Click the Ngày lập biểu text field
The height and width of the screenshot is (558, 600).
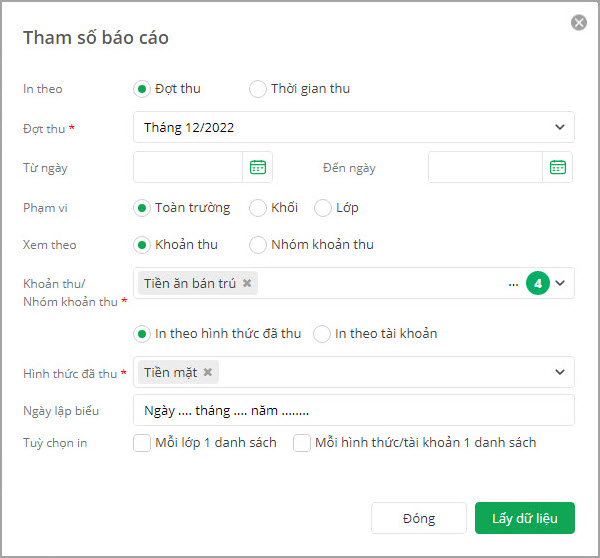[x=354, y=410]
